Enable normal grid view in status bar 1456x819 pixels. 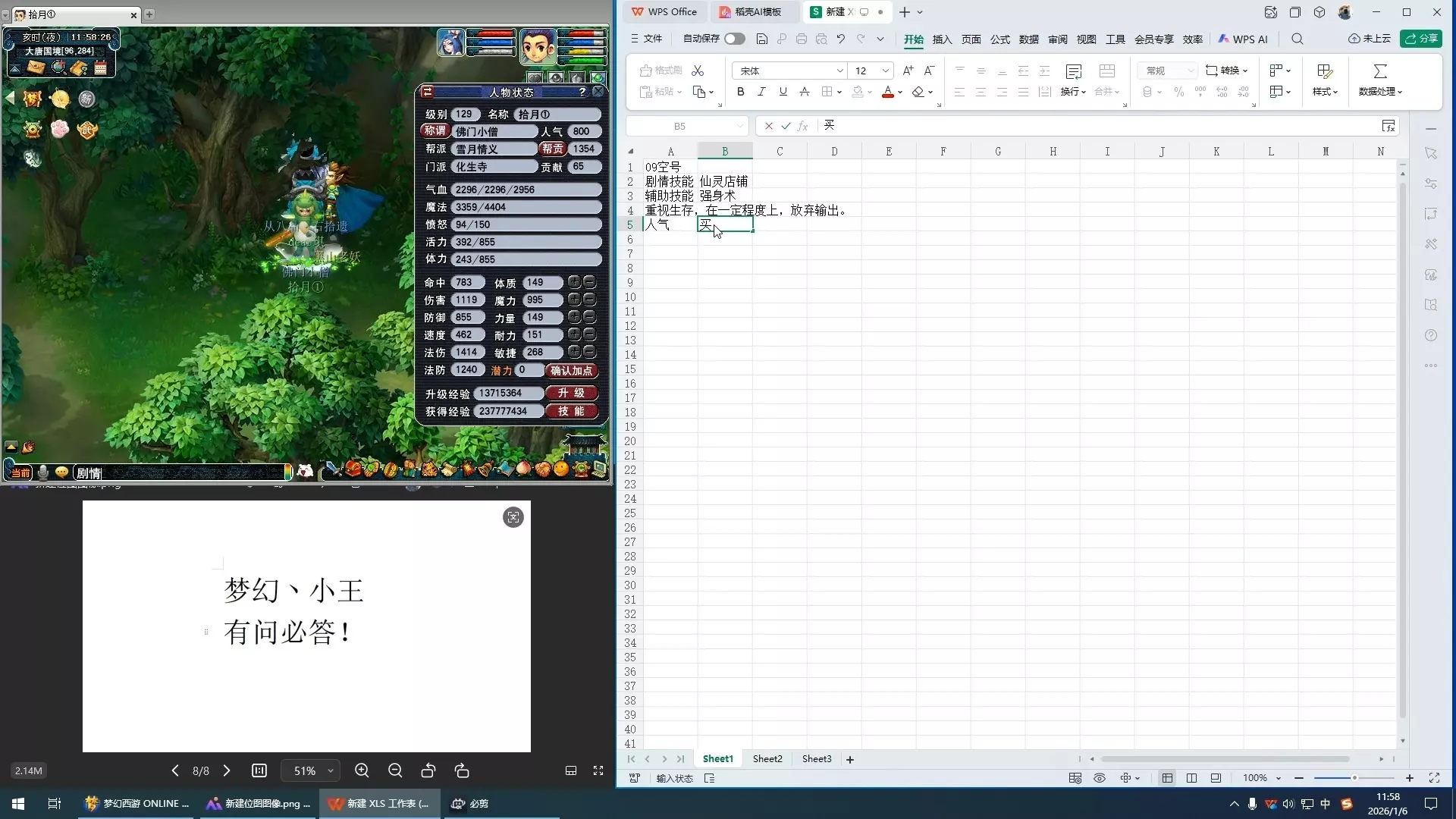click(1167, 778)
